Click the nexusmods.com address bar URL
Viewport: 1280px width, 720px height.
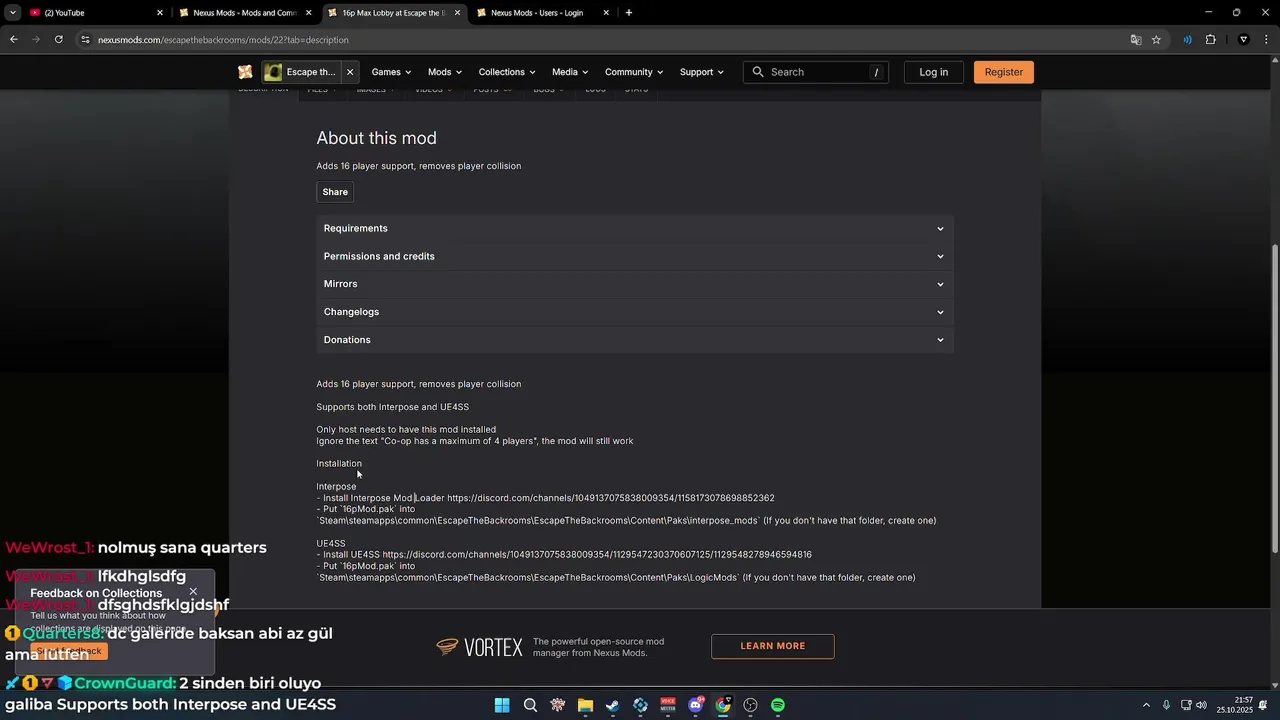223,40
